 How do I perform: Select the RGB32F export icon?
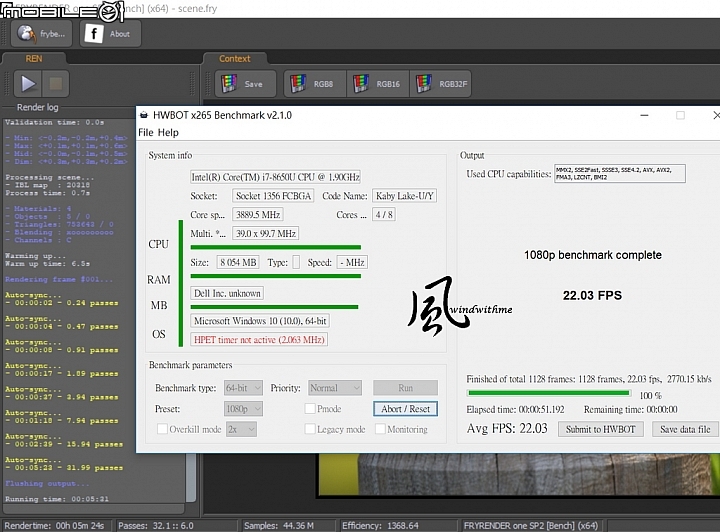pyautogui.click(x=423, y=84)
